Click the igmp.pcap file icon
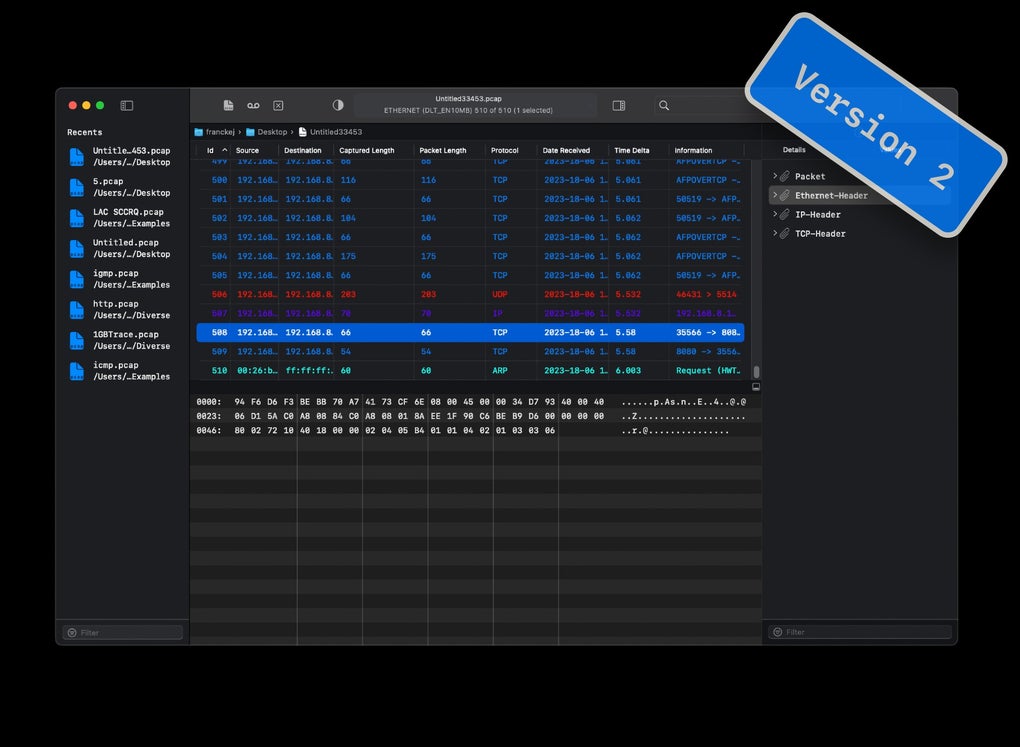The height and width of the screenshot is (747, 1020). [x=77, y=279]
